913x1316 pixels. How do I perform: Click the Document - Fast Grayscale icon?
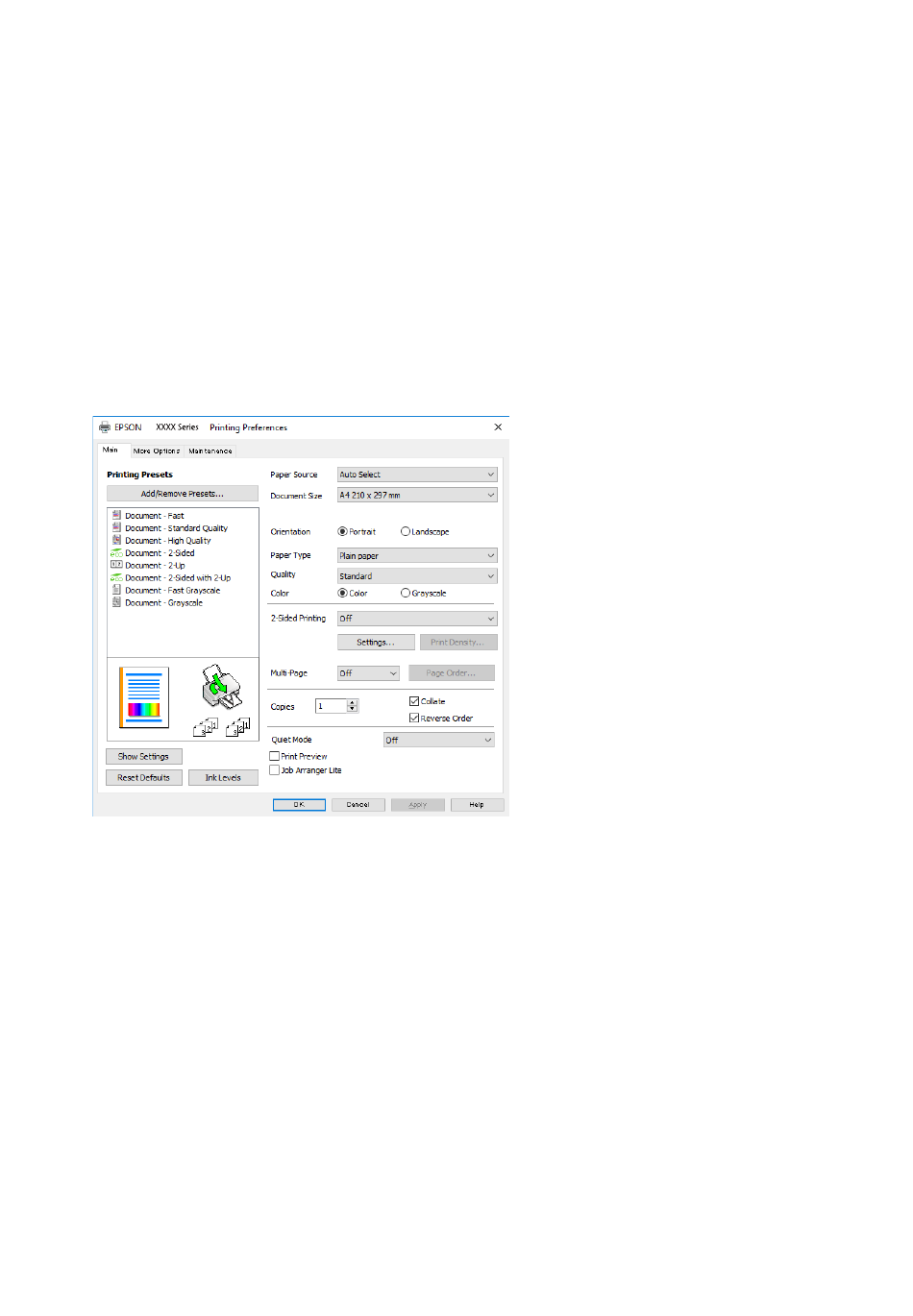[x=116, y=590]
